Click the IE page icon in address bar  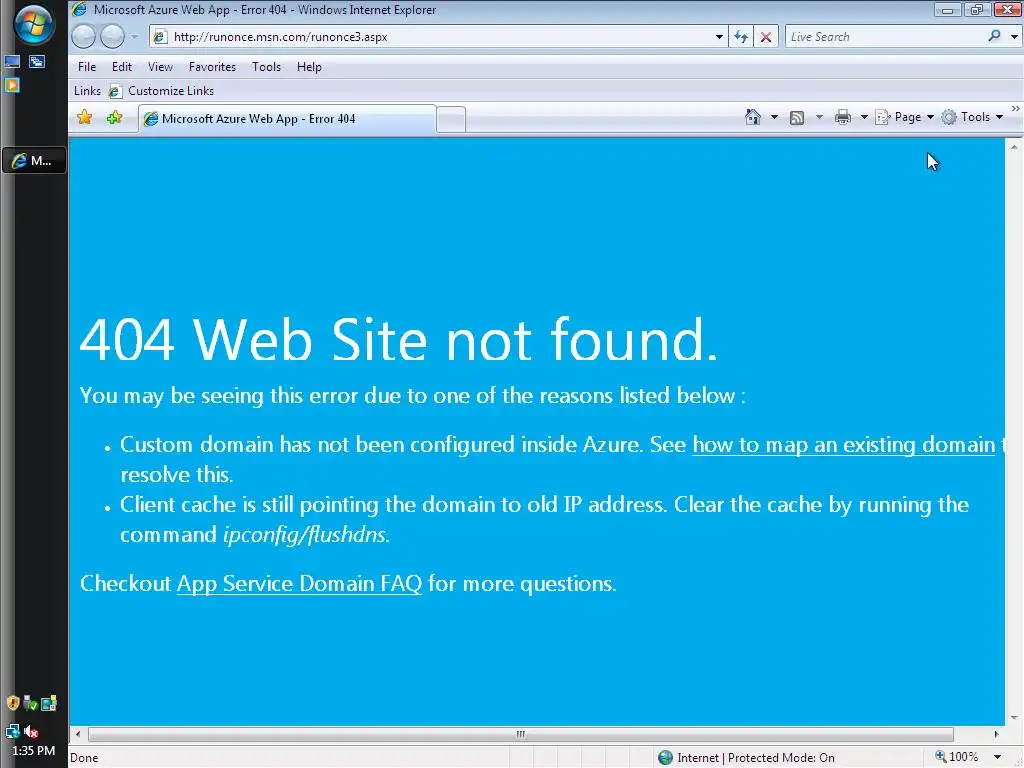160,37
